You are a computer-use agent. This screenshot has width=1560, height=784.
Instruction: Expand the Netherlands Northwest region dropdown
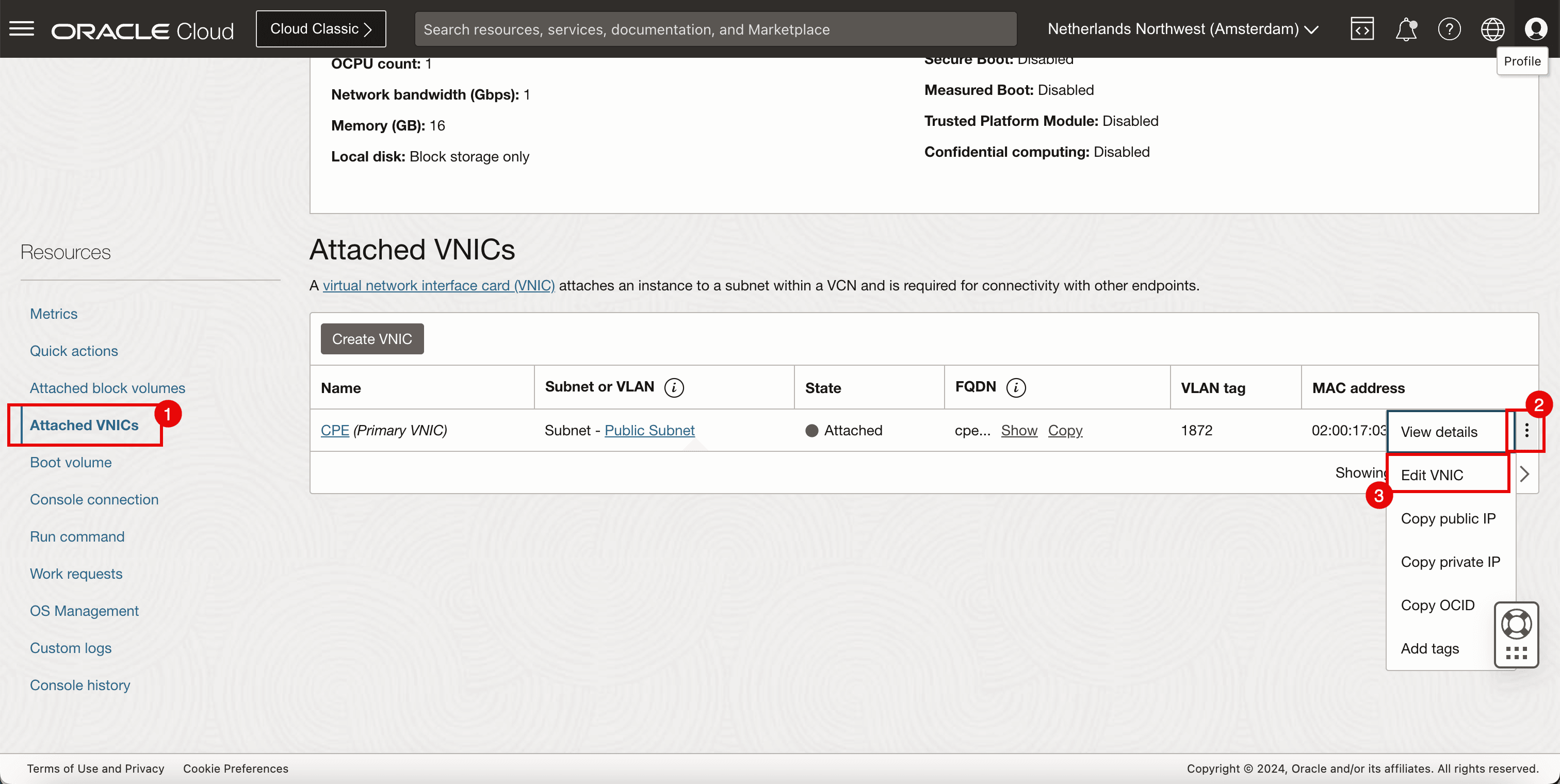(1183, 28)
